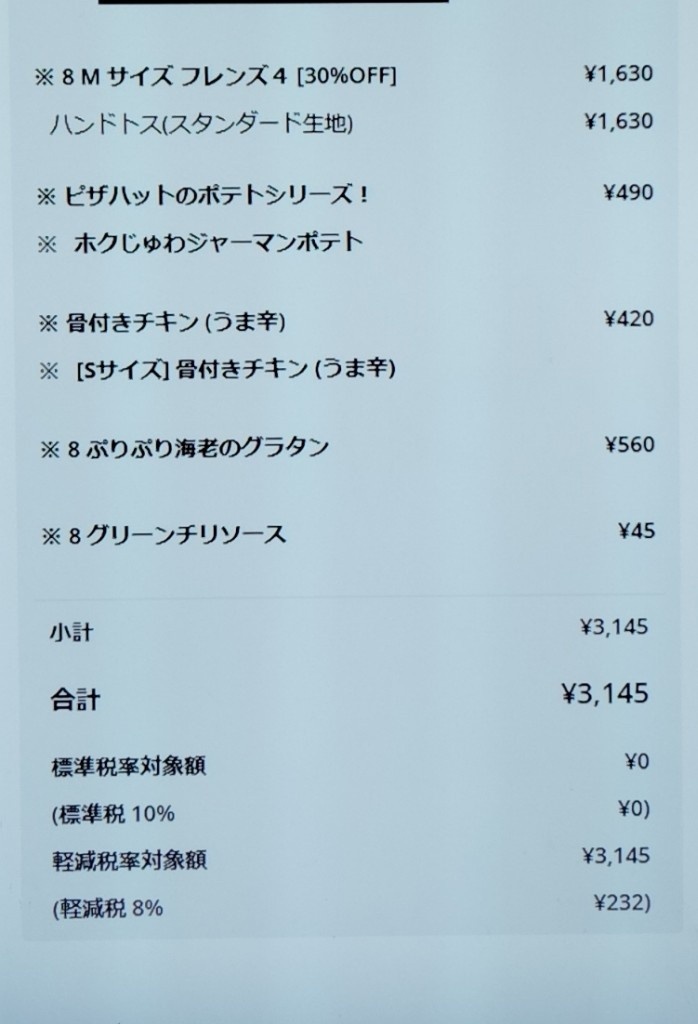Screen dimensions: 698x1024
Task: Click the ¥45 green chili sauce price
Action: click(x=636, y=531)
